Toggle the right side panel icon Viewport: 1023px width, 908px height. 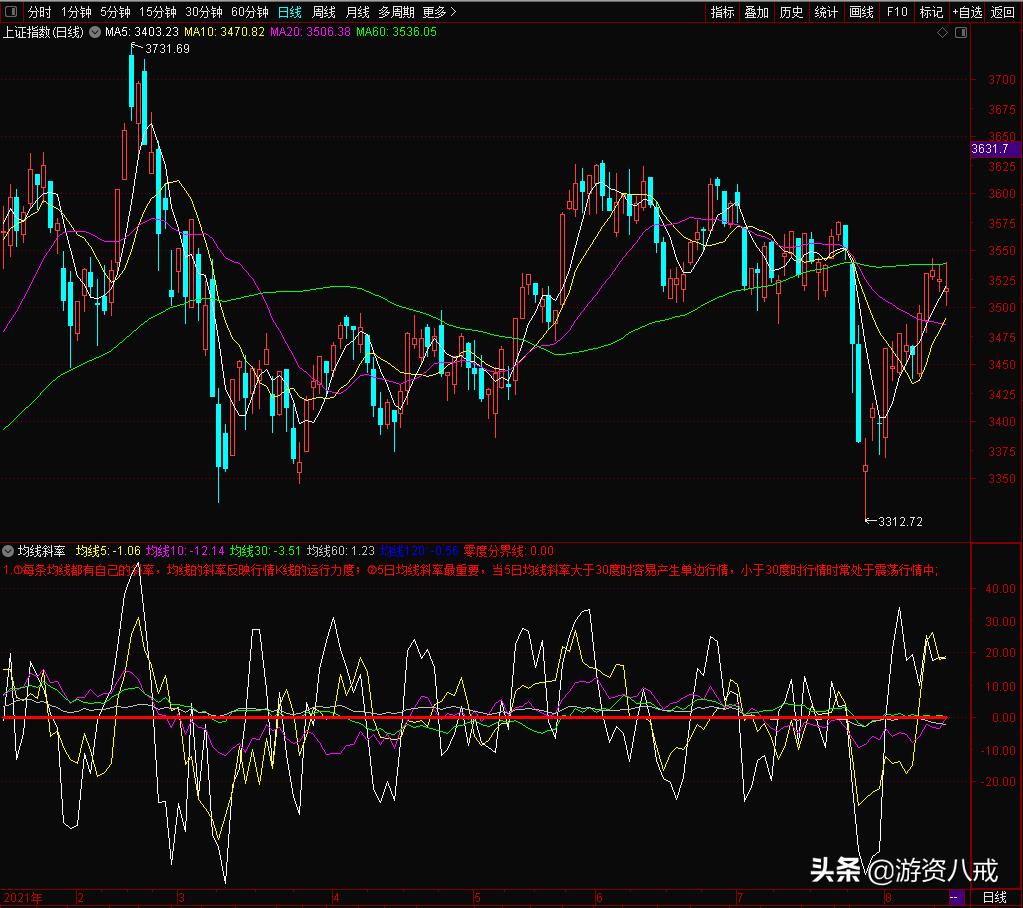tap(960, 32)
